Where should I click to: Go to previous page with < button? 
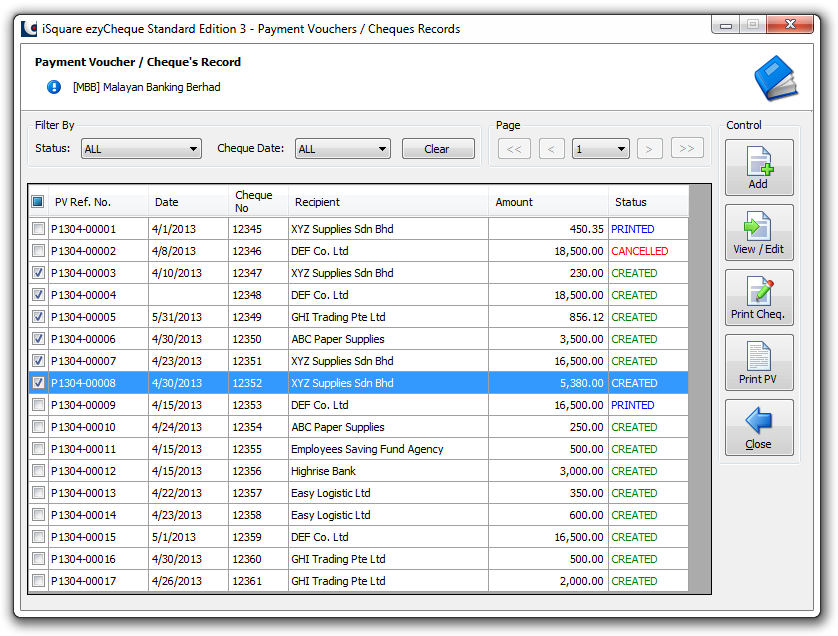(552, 149)
